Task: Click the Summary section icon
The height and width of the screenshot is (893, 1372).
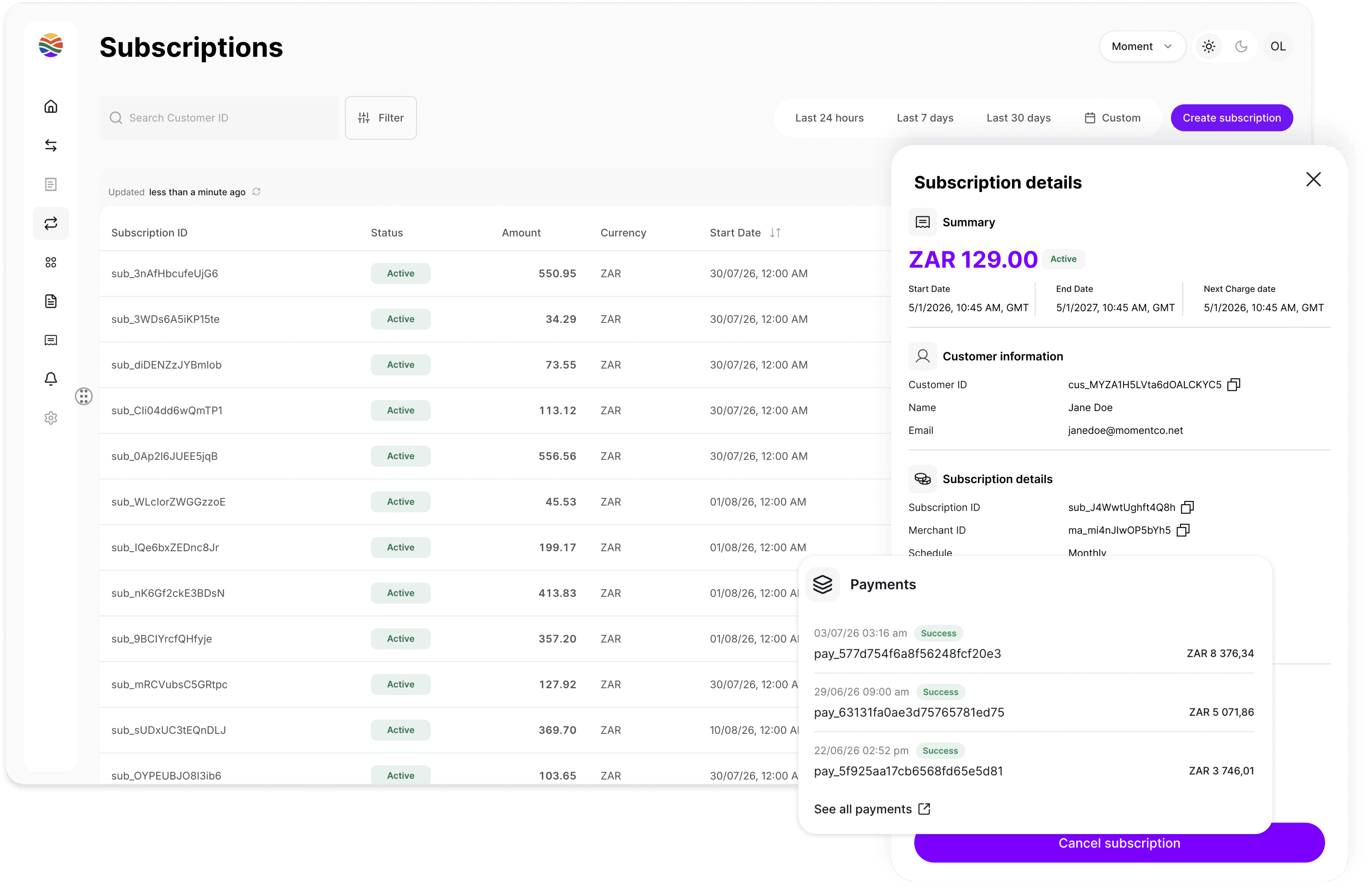Action: 922,222
